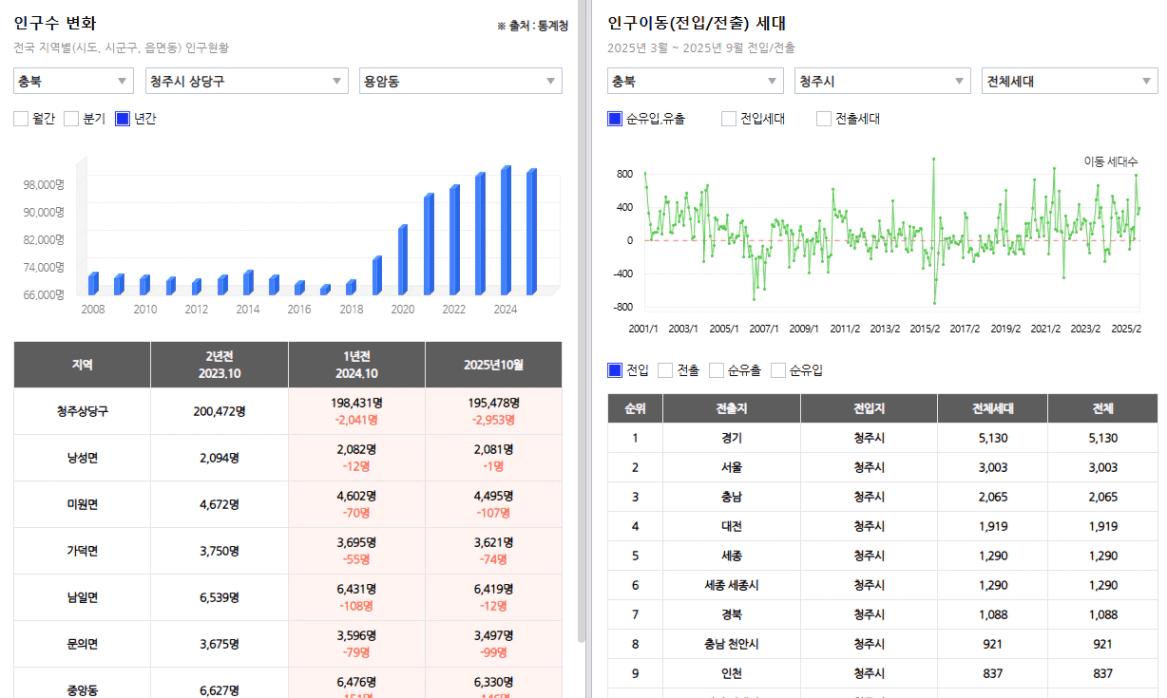Expand the 전체세대 dropdown
Image resolution: width=1167 pixels, height=698 pixels.
pyautogui.click(x=1070, y=81)
